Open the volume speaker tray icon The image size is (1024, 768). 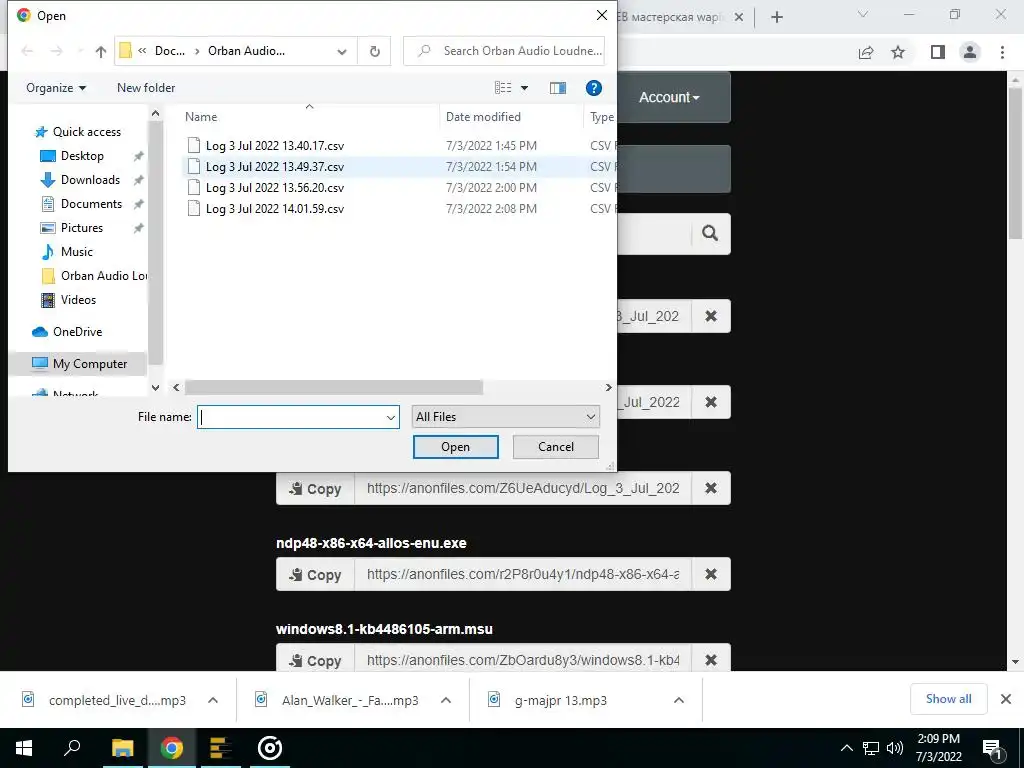pyautogui.click(x=895, y=748)
